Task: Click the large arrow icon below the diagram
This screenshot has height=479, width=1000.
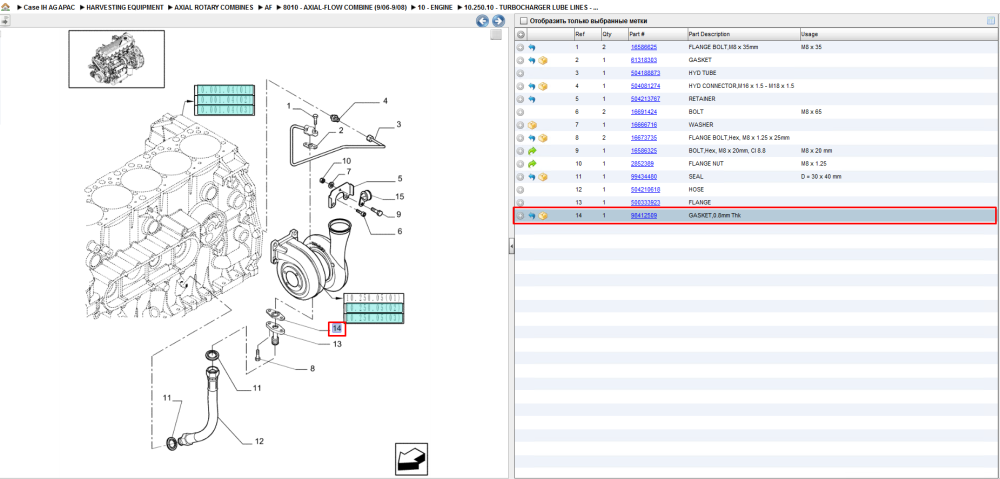Action: point(411,459)
